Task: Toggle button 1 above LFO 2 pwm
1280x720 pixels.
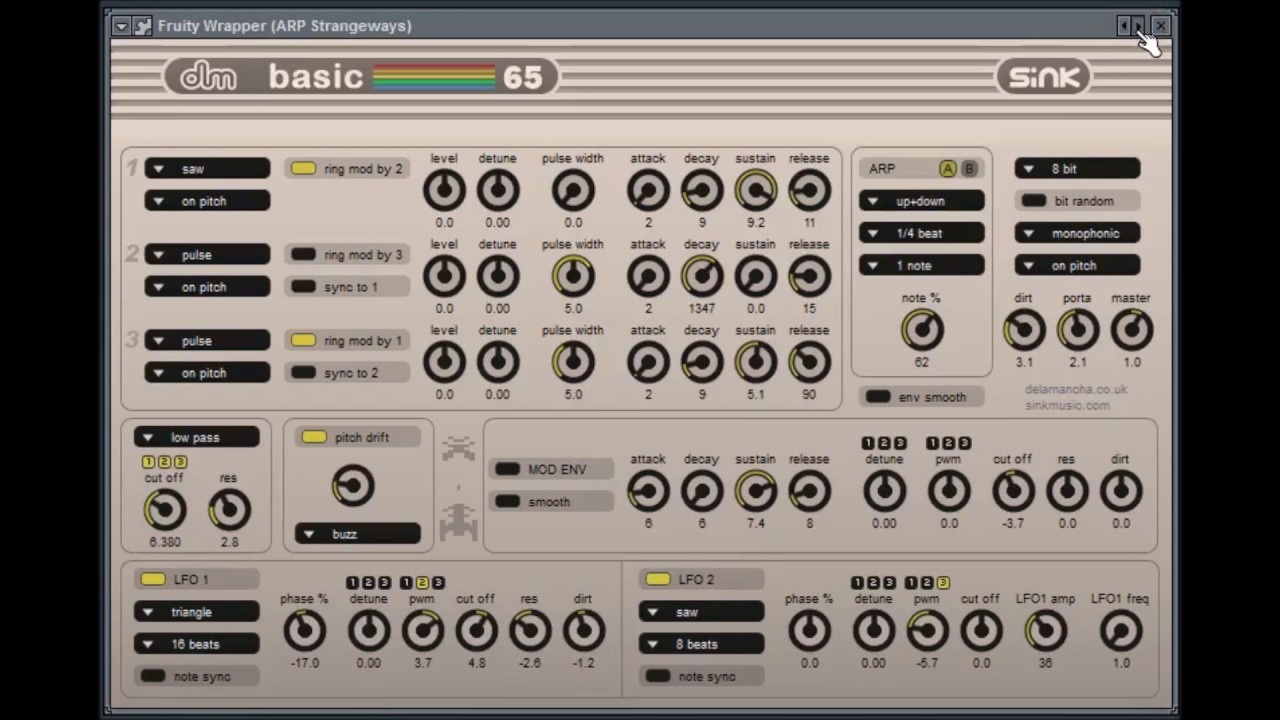Action: 911,582
